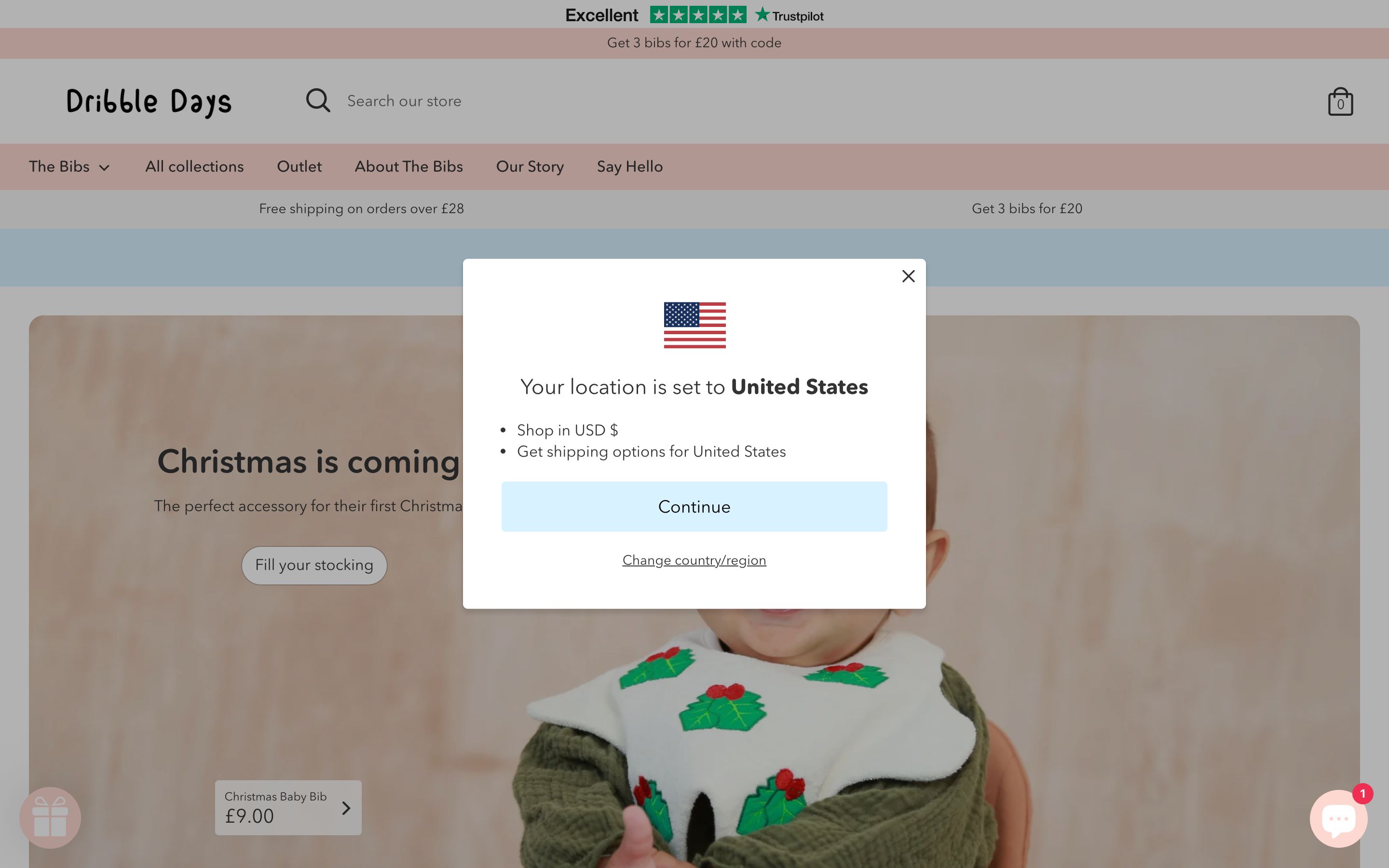Viewport: 1389px width, 868px height.
Task: Open All collections navigation menu
Action: 194,166
